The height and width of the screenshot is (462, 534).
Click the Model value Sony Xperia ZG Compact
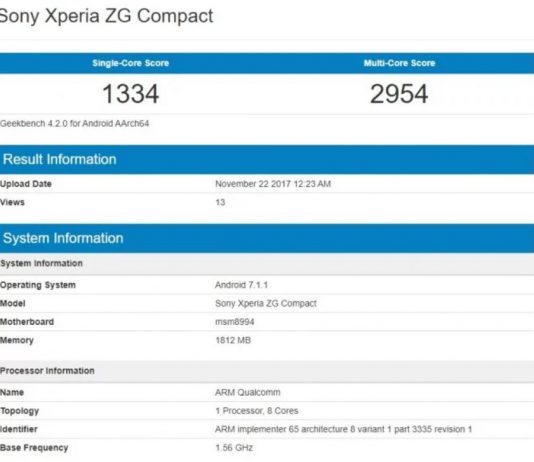266,303
